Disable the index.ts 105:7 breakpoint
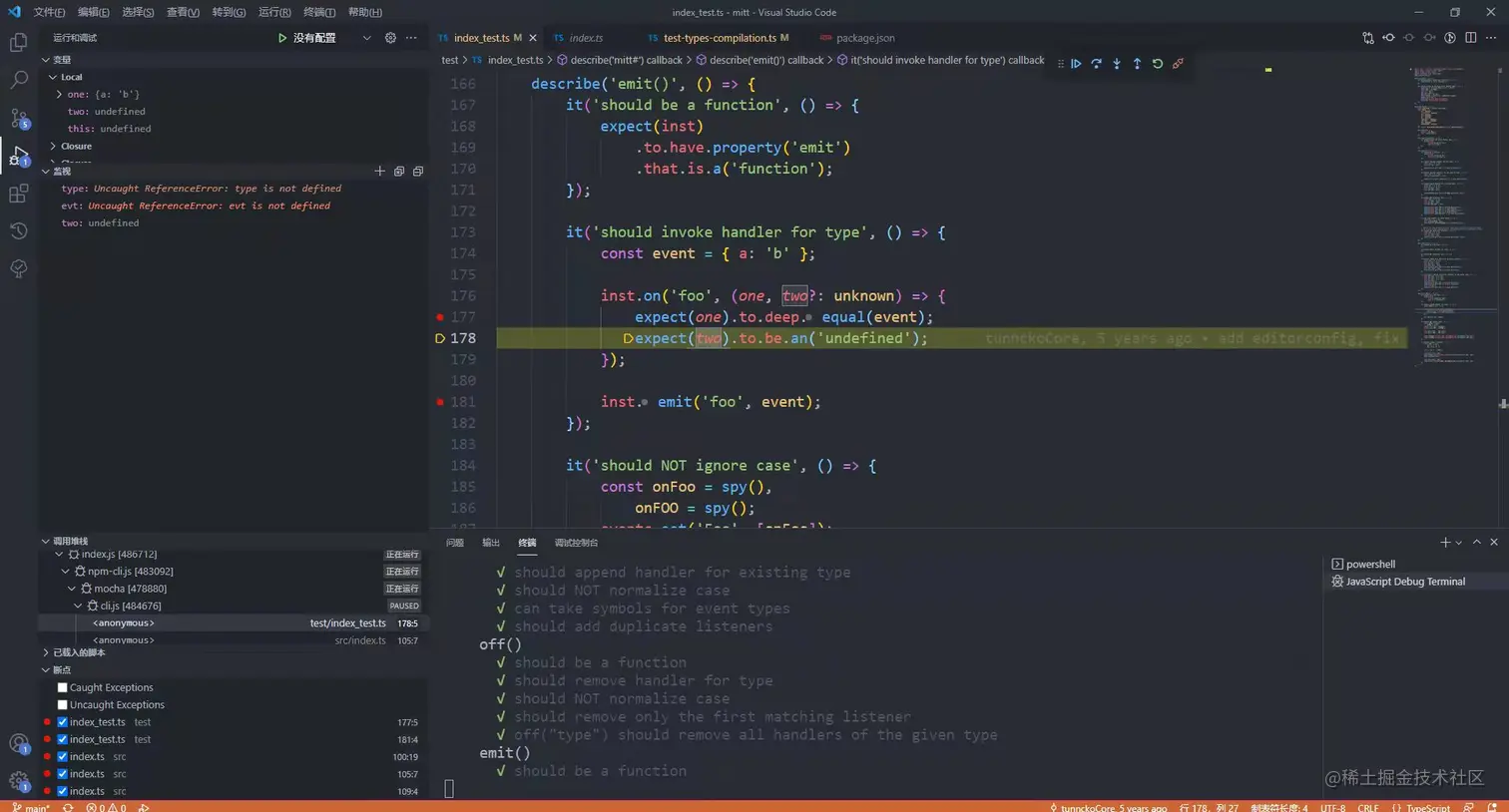Screen dimensions: 1509x812 click(62, 774)
